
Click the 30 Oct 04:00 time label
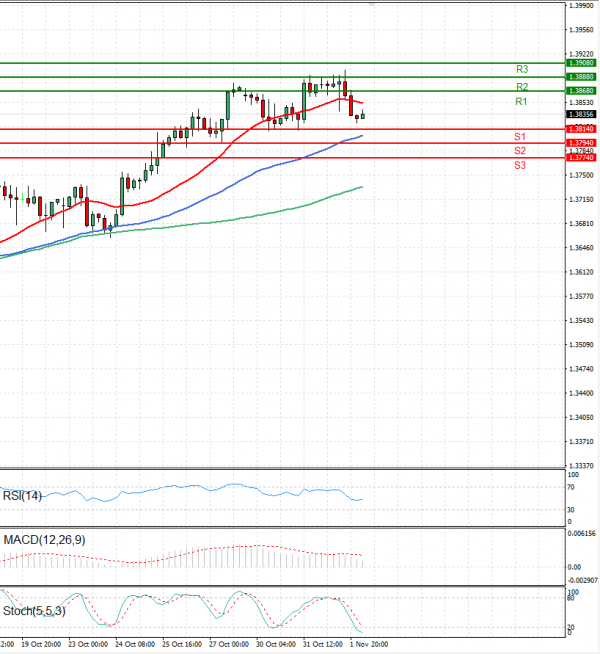276,644
